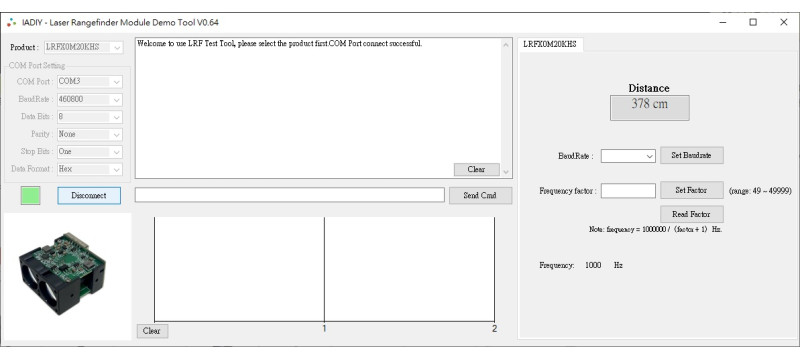Image resolution: width=800 pixels, height=360 pixels.
Task: Click the rangefinder module product image
Action: click(62, 274)
